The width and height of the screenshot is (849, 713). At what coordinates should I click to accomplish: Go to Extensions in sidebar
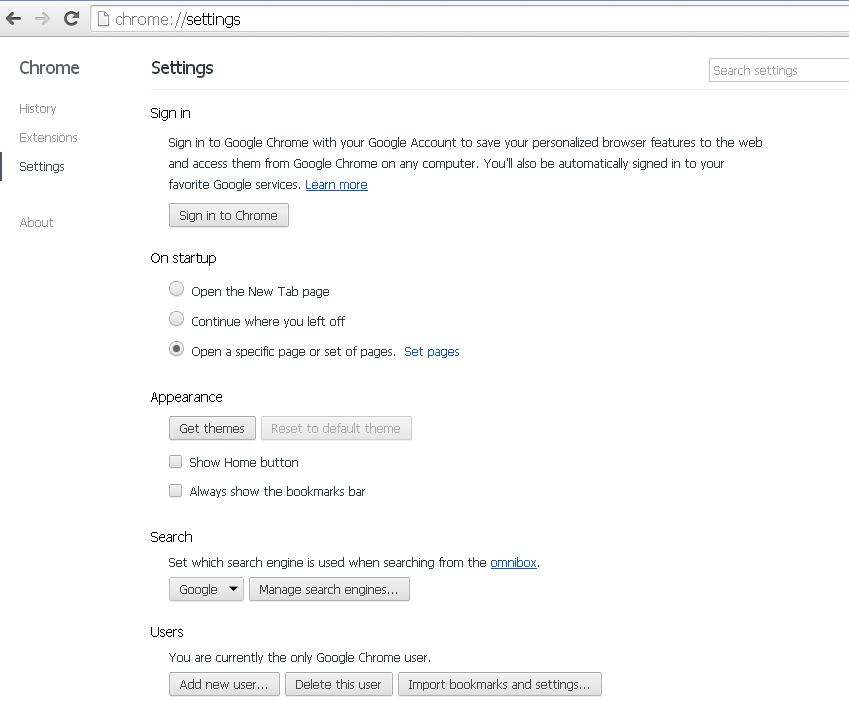pyautogui.click(x=48, y=138)
